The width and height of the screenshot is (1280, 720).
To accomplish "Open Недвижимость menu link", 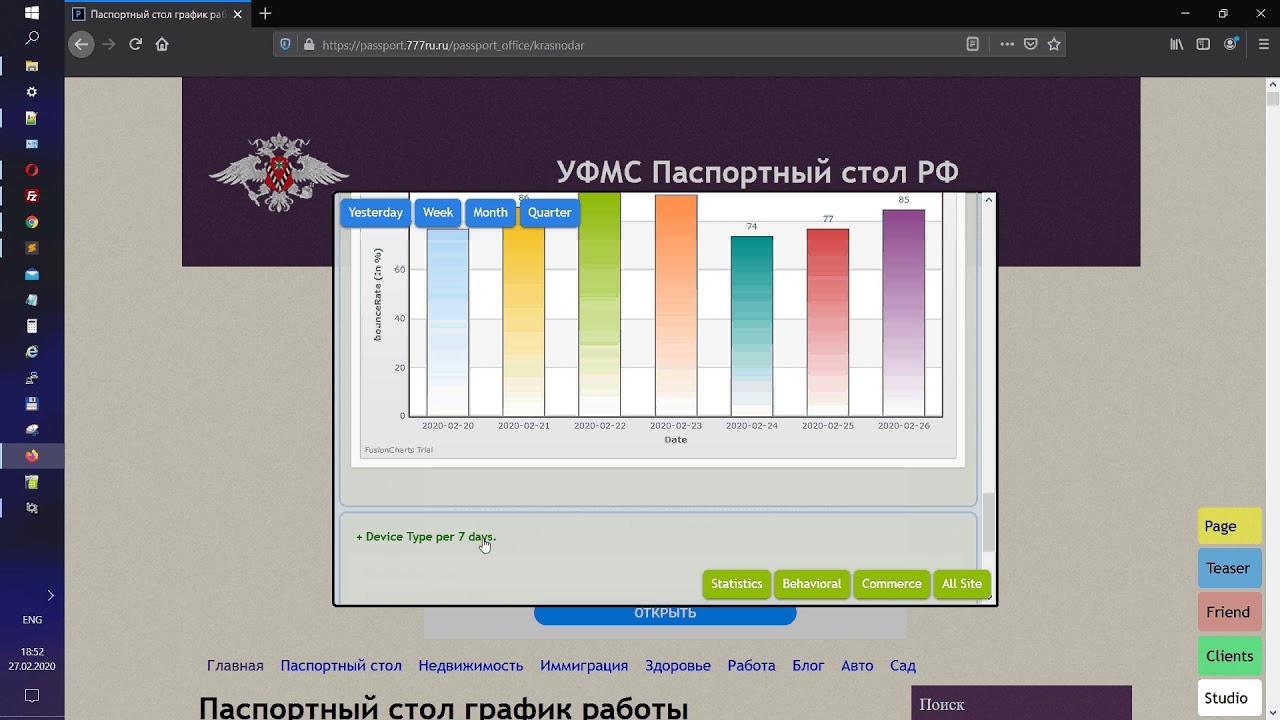I will [471, 665].
